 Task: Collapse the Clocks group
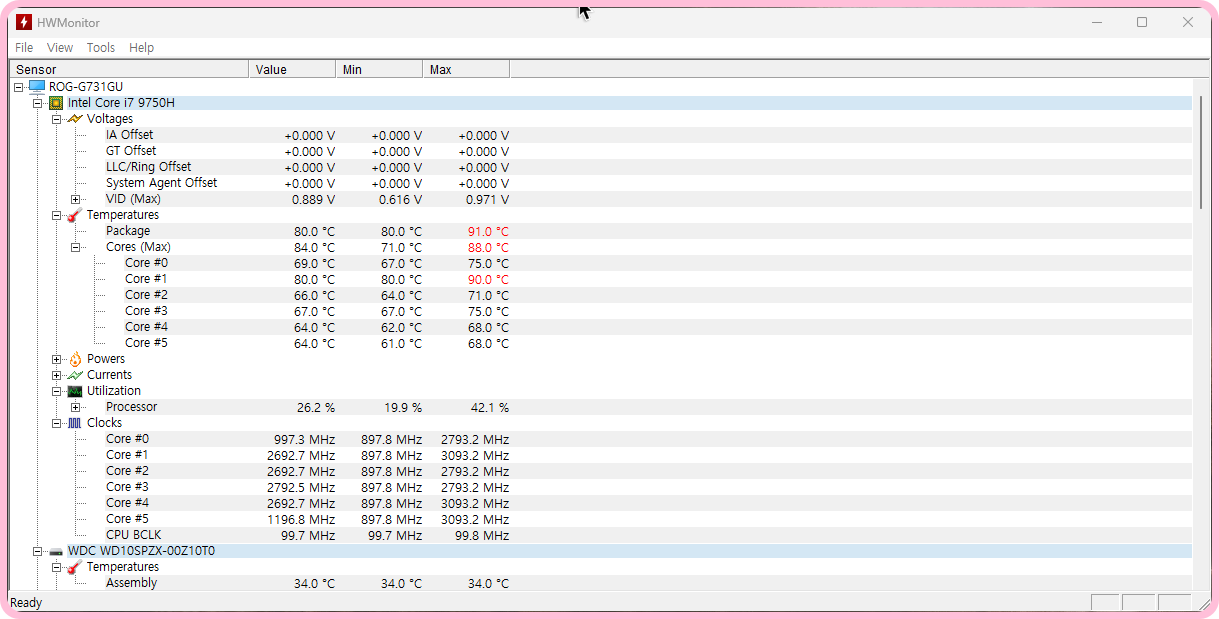(57, 423)
